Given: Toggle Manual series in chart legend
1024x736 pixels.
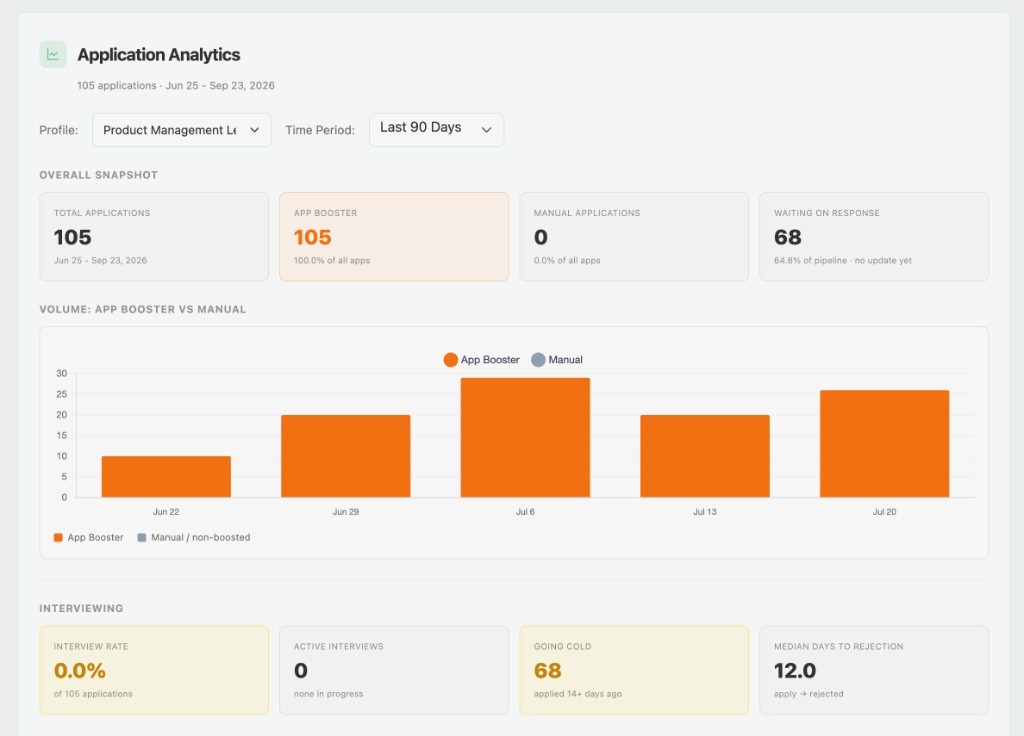Looking at the screenshot, I should 557,360.
